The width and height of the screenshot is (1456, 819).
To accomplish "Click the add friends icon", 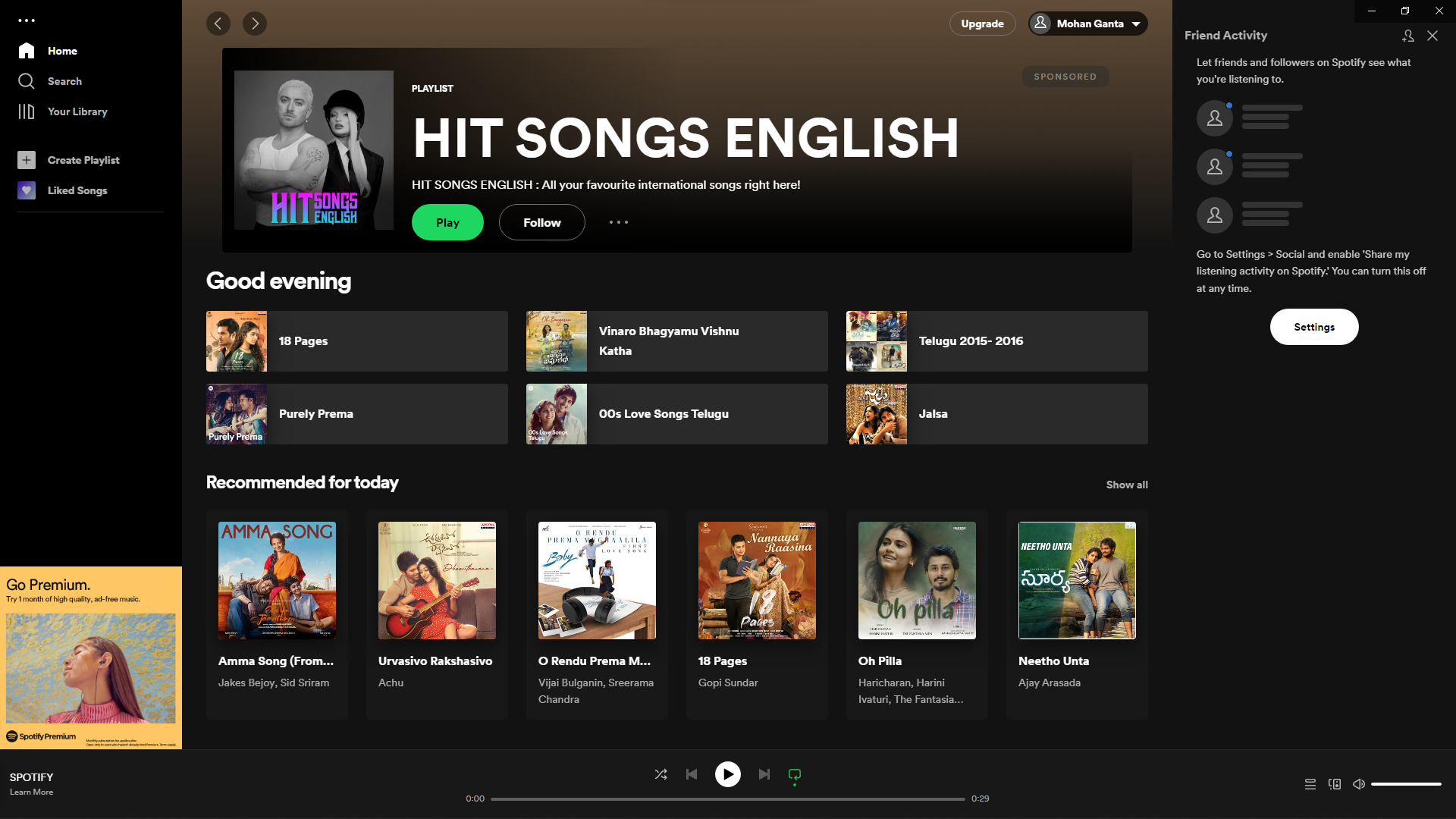I will 1408,36.
